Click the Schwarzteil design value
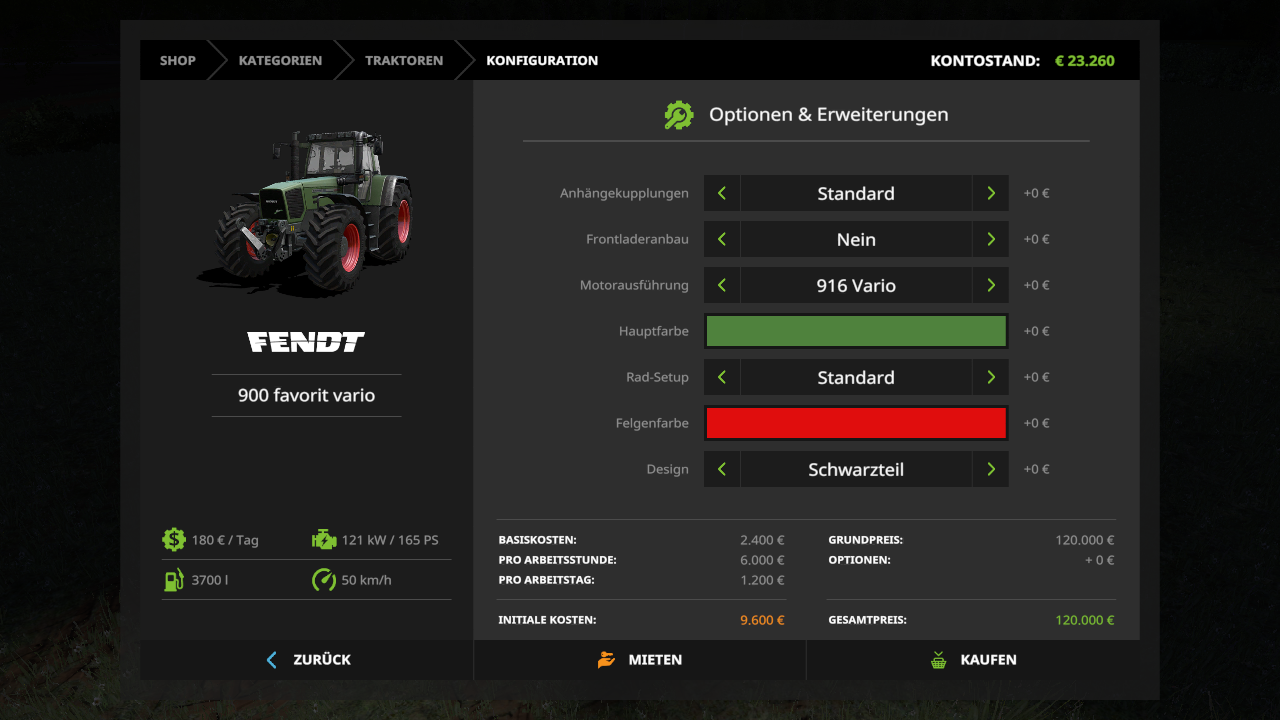 tap(856, 469)
